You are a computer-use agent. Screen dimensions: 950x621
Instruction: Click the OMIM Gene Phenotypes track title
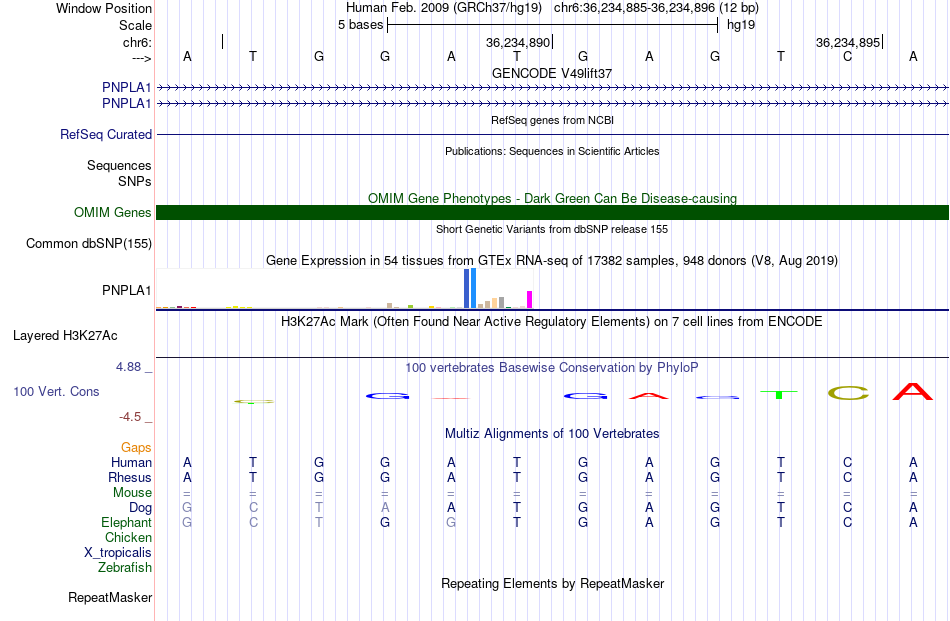pyautogui.click(x=552, y=198)
